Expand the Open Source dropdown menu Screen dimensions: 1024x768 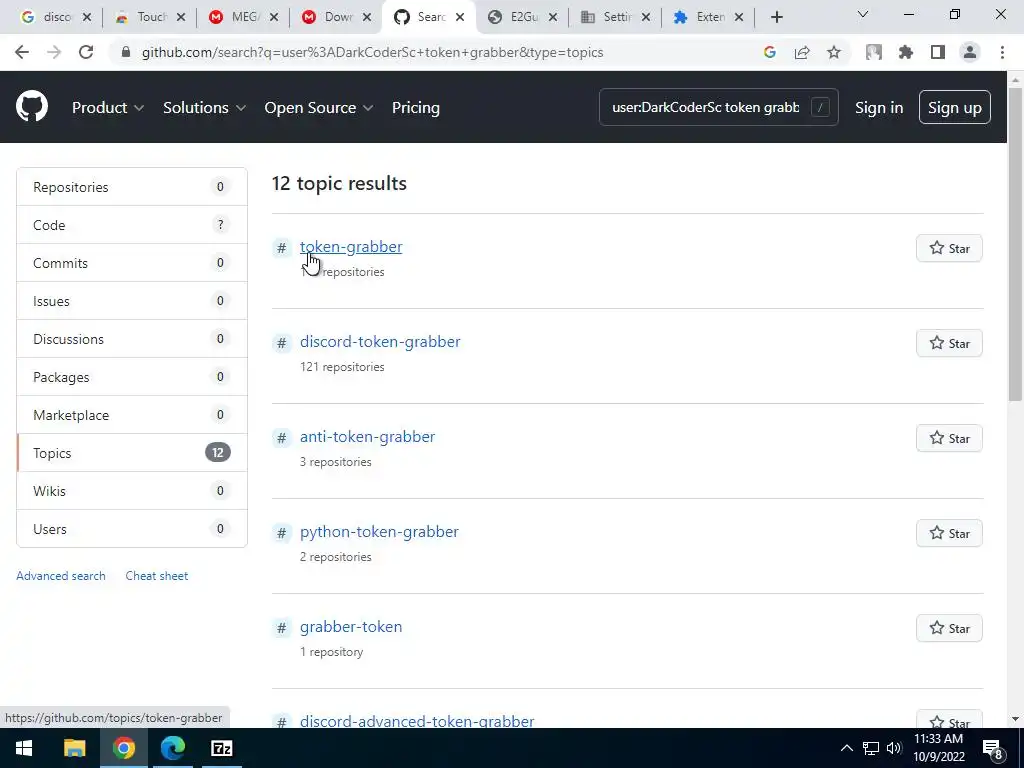point(319,108)
